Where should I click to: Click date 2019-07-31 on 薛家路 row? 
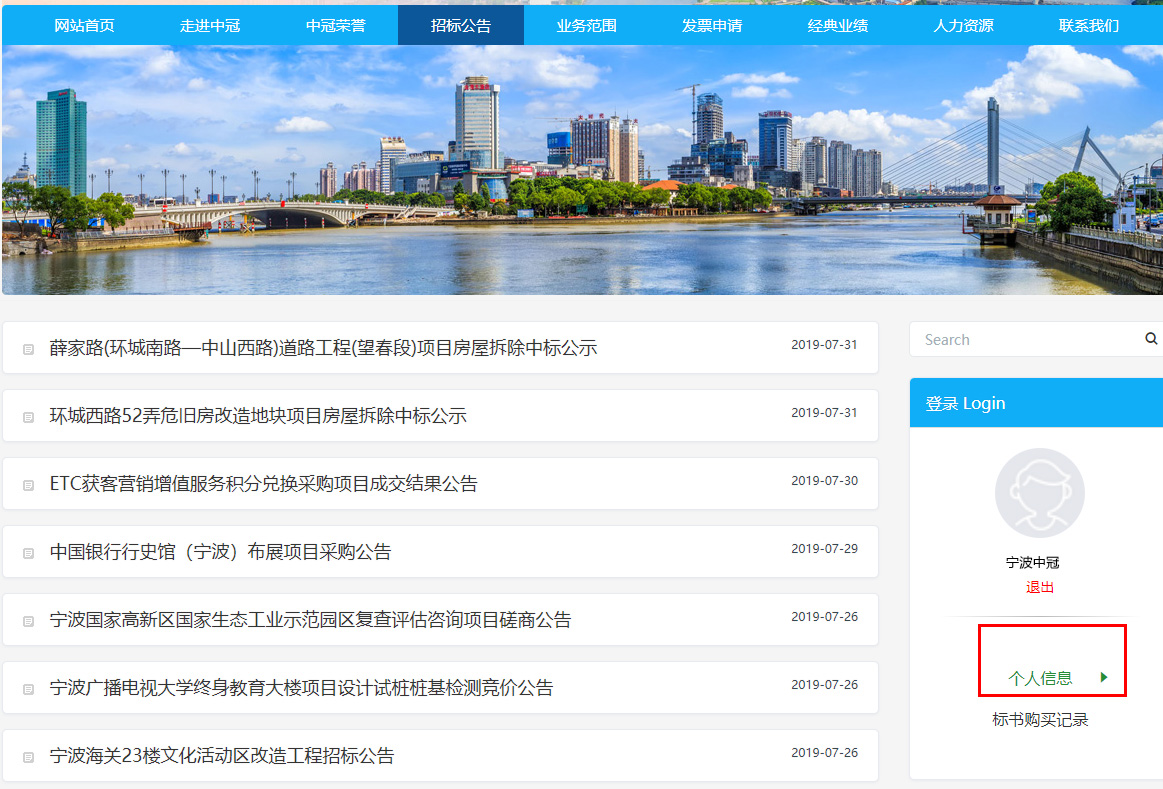click(824, 345)
